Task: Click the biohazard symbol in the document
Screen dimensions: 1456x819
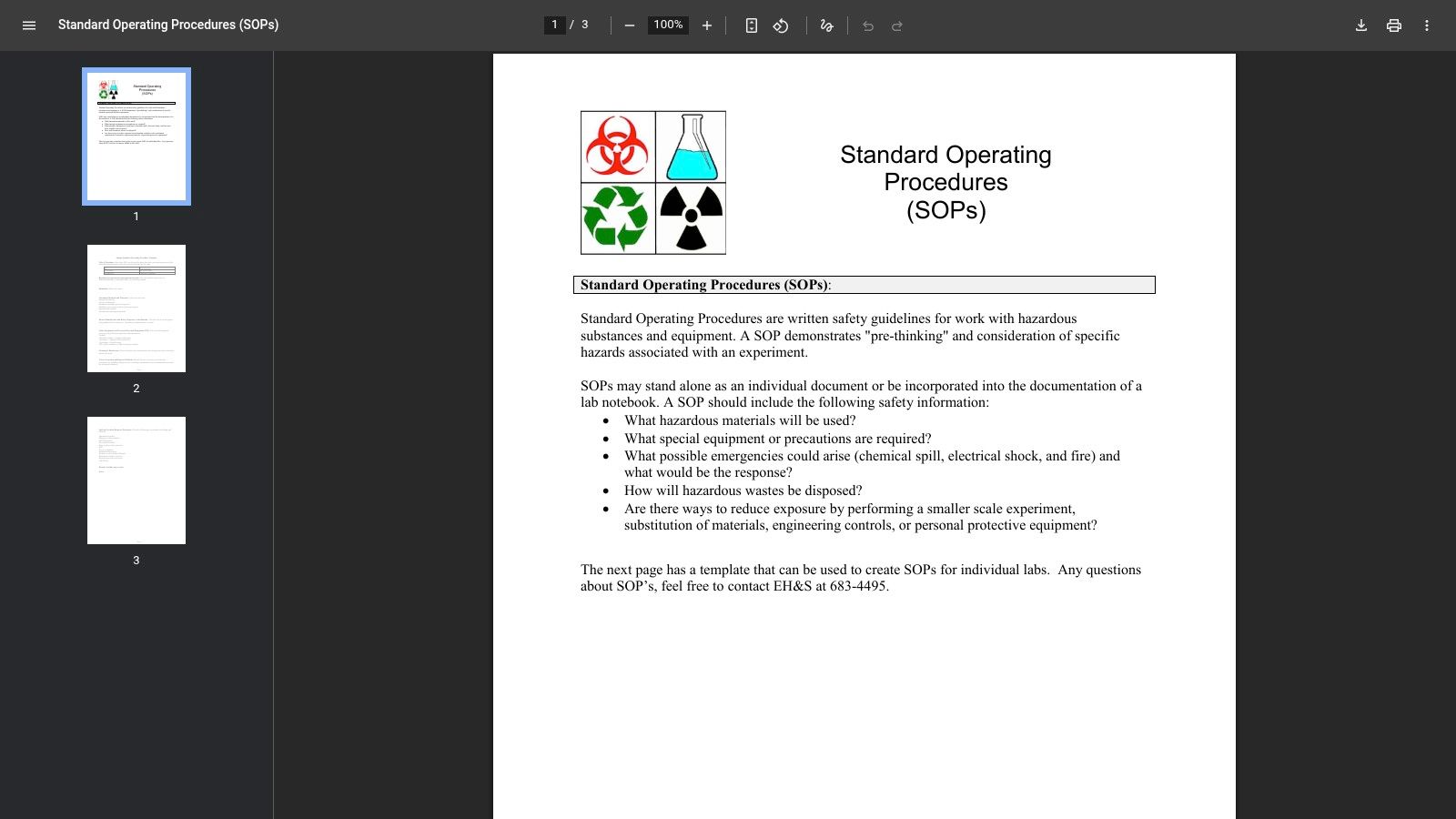Action: coord(618,147)
